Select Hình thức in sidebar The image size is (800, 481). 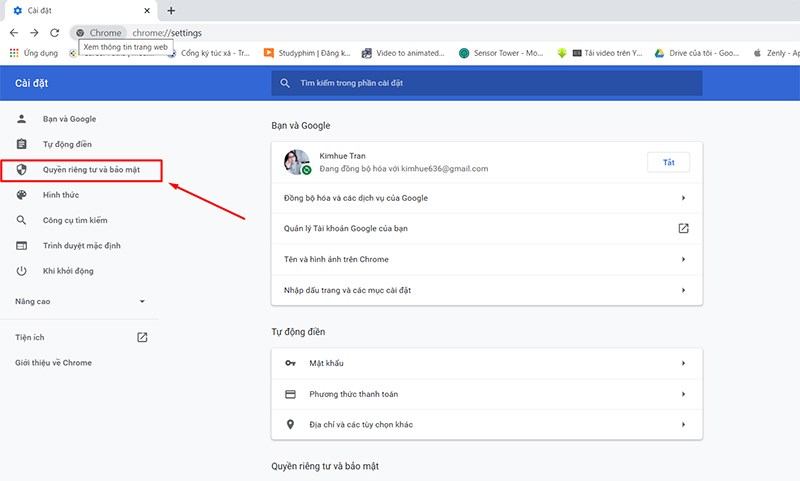pos(60,195)
